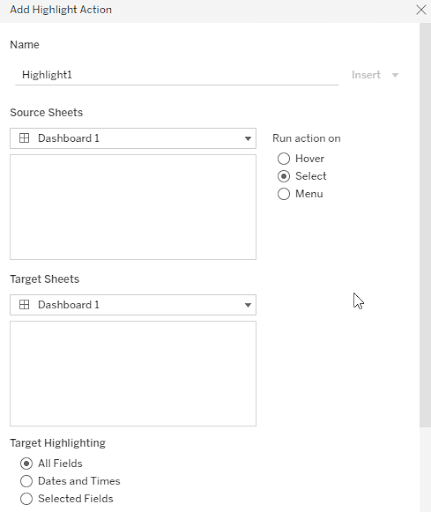The height and width of the screenshot is (512, 431).
Task: Expand the Insert dropdown arrow
Action: coord(395,75)
